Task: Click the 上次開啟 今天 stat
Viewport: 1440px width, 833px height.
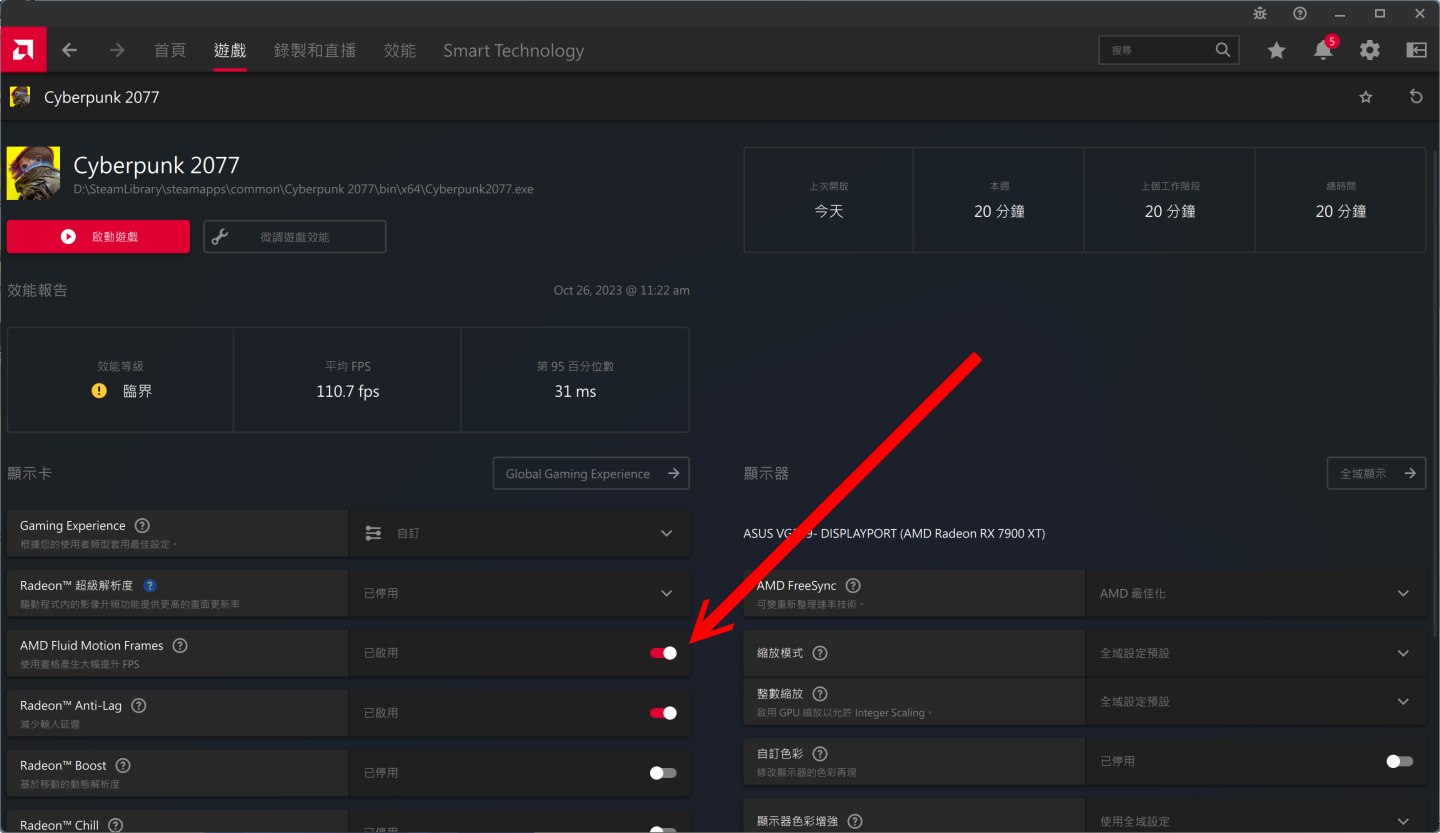Action: 829,200
